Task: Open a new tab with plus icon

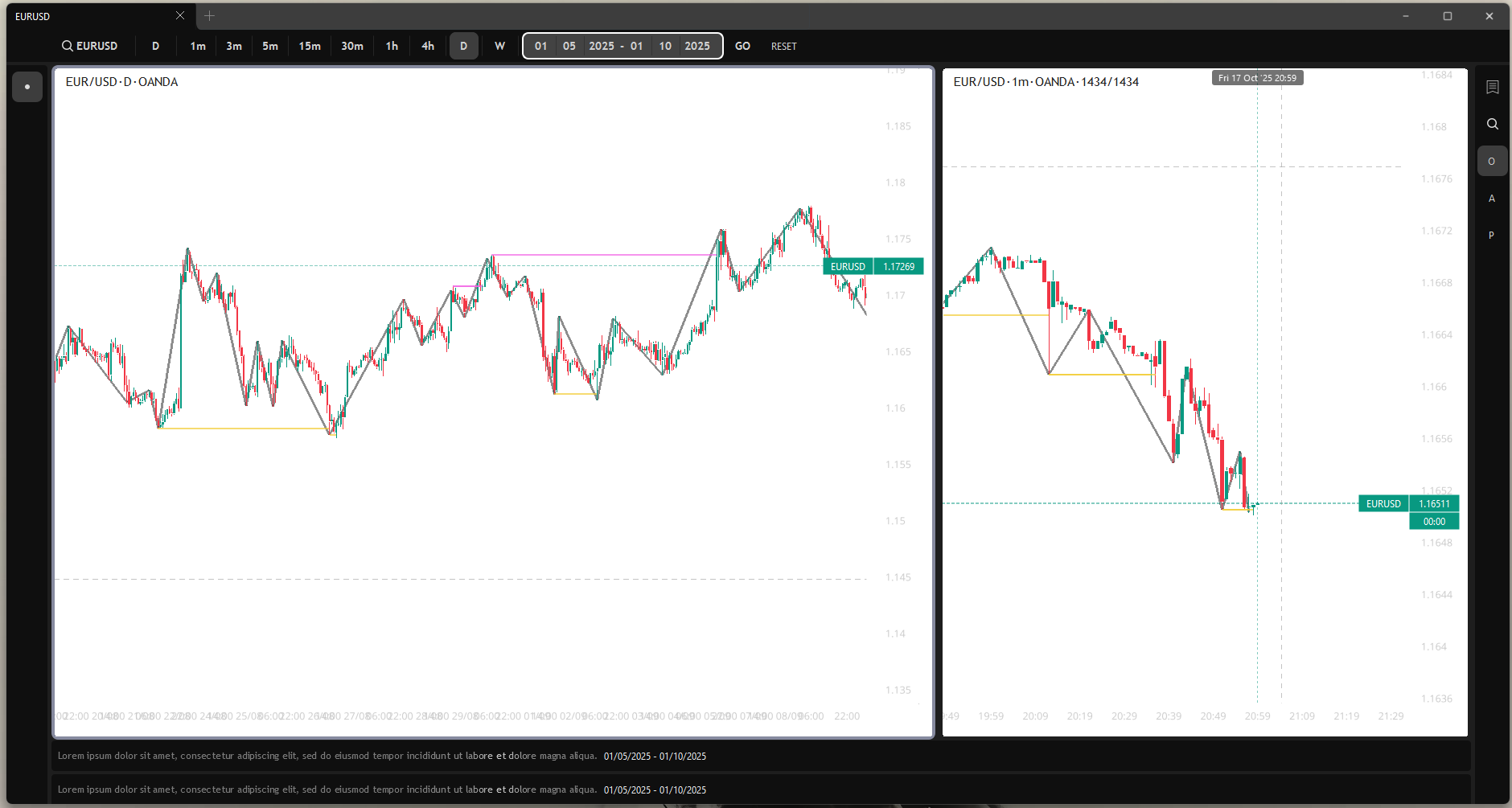Action: point(209,16)
